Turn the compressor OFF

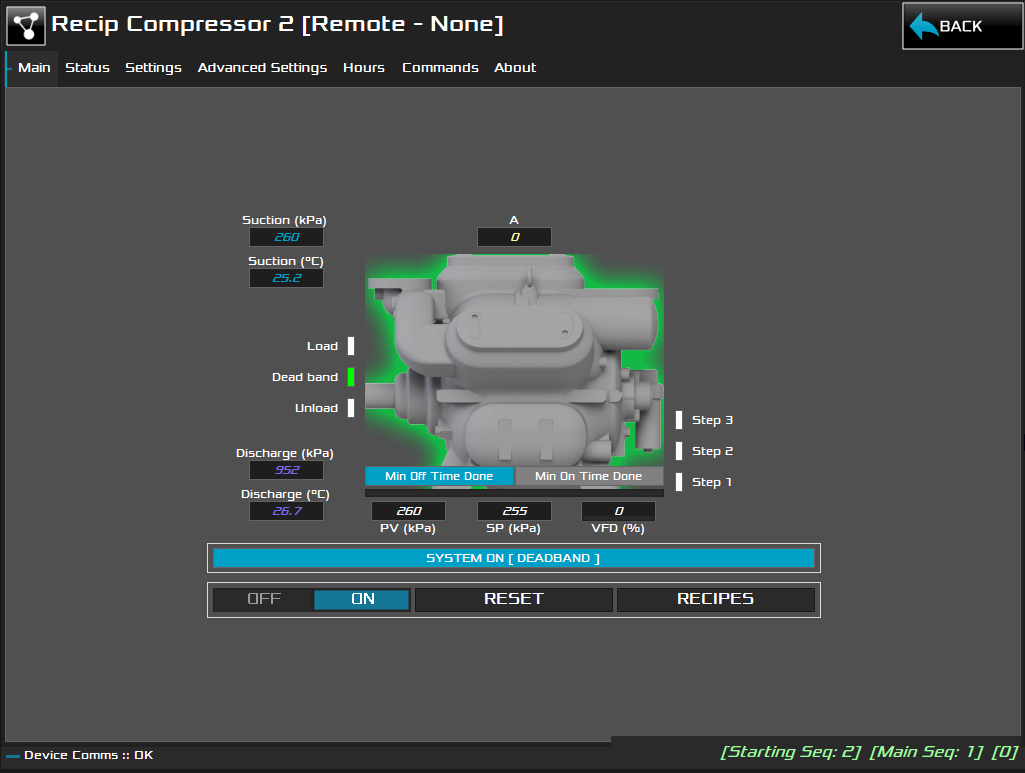tap(263, 599)
